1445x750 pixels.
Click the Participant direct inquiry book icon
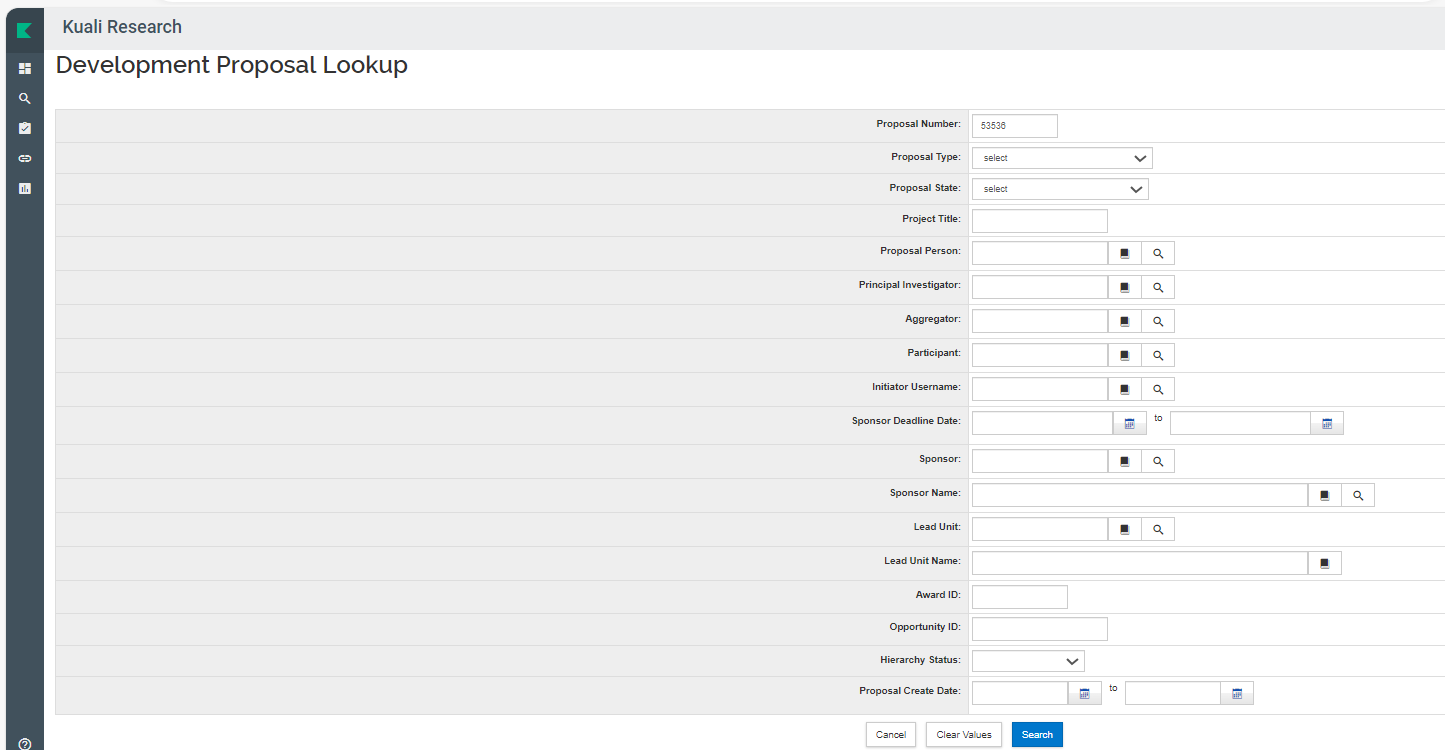click(x=1125, y=356)
